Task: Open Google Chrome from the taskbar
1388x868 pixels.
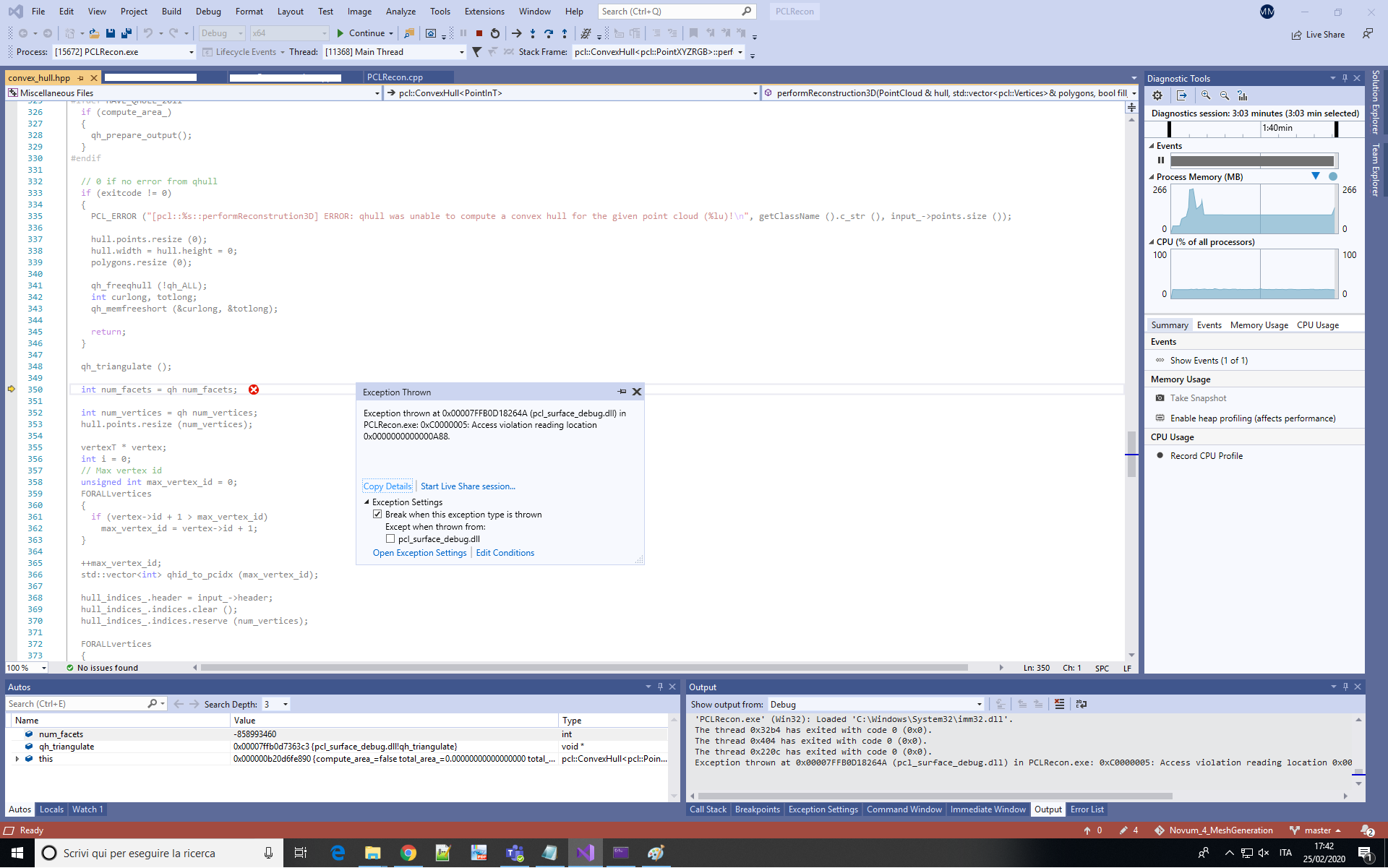Action: pyautogui.click(x=408, y=853)
